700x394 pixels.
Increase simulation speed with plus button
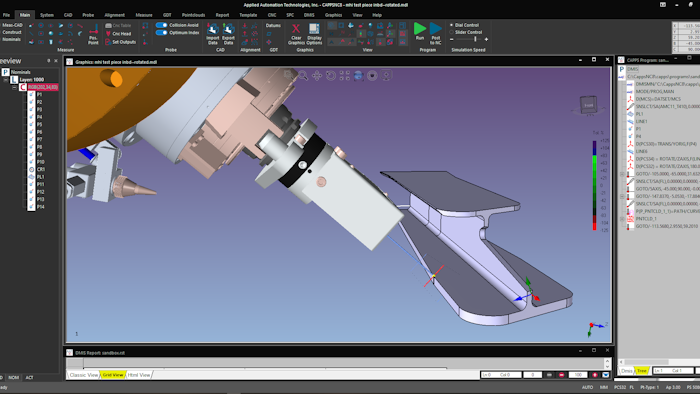pyautogui.click(x=486, y=39)
